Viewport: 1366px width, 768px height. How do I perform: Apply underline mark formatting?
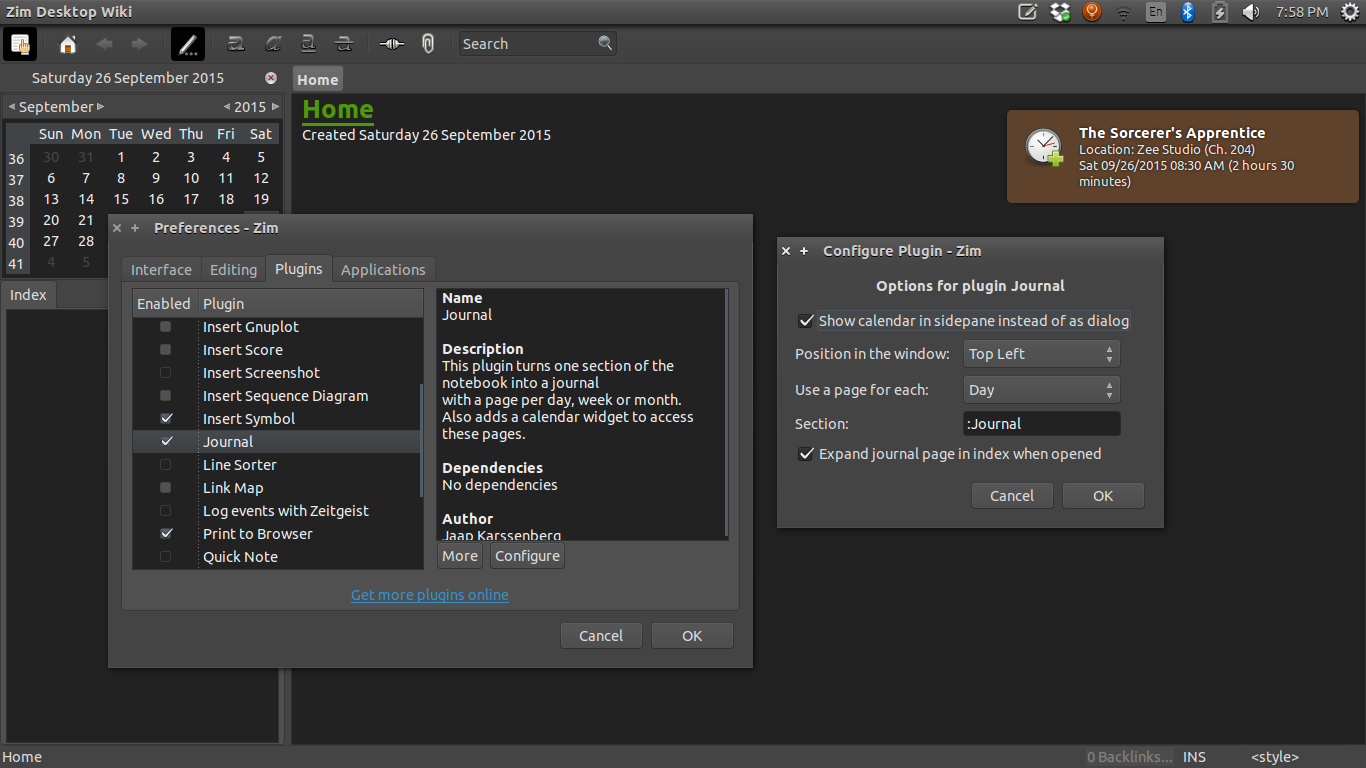pos(309,44)
